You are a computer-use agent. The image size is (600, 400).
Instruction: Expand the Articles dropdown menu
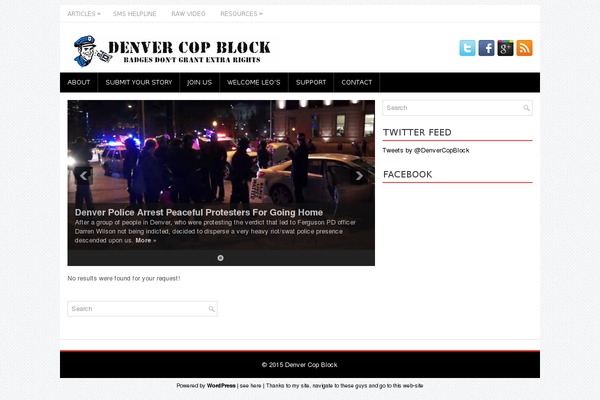tap(84, 14)
